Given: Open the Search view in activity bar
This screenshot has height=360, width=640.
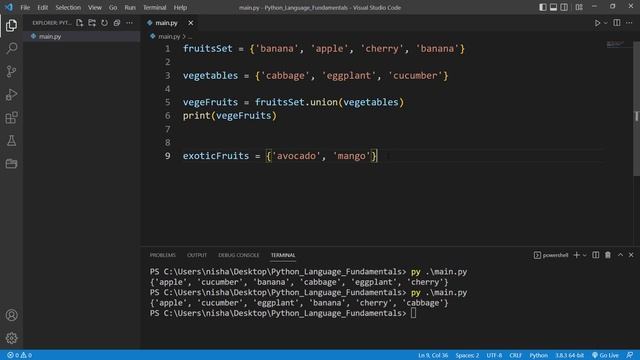Looking at the screenshot, I should [x=11, y=48].
